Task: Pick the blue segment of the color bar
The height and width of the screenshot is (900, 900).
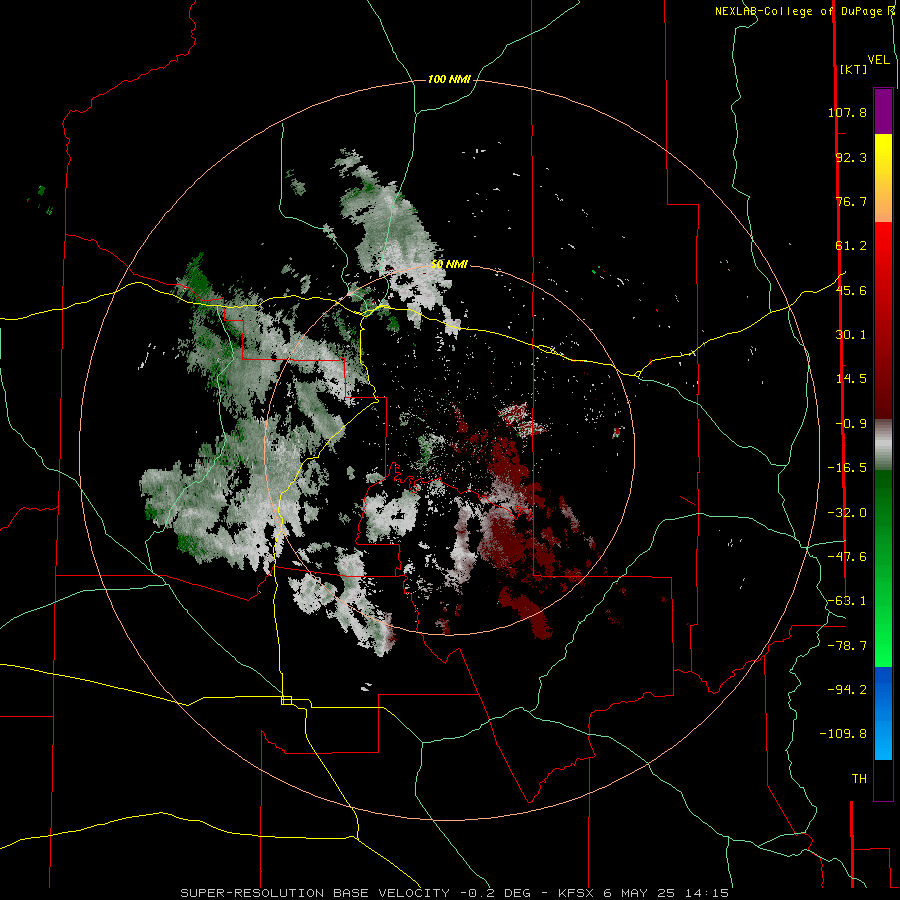Action: pos(883,713)
